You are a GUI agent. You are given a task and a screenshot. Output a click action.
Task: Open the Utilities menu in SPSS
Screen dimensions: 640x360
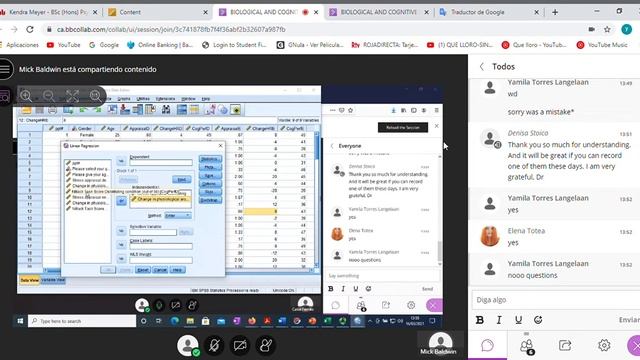[x=143, y=99]
